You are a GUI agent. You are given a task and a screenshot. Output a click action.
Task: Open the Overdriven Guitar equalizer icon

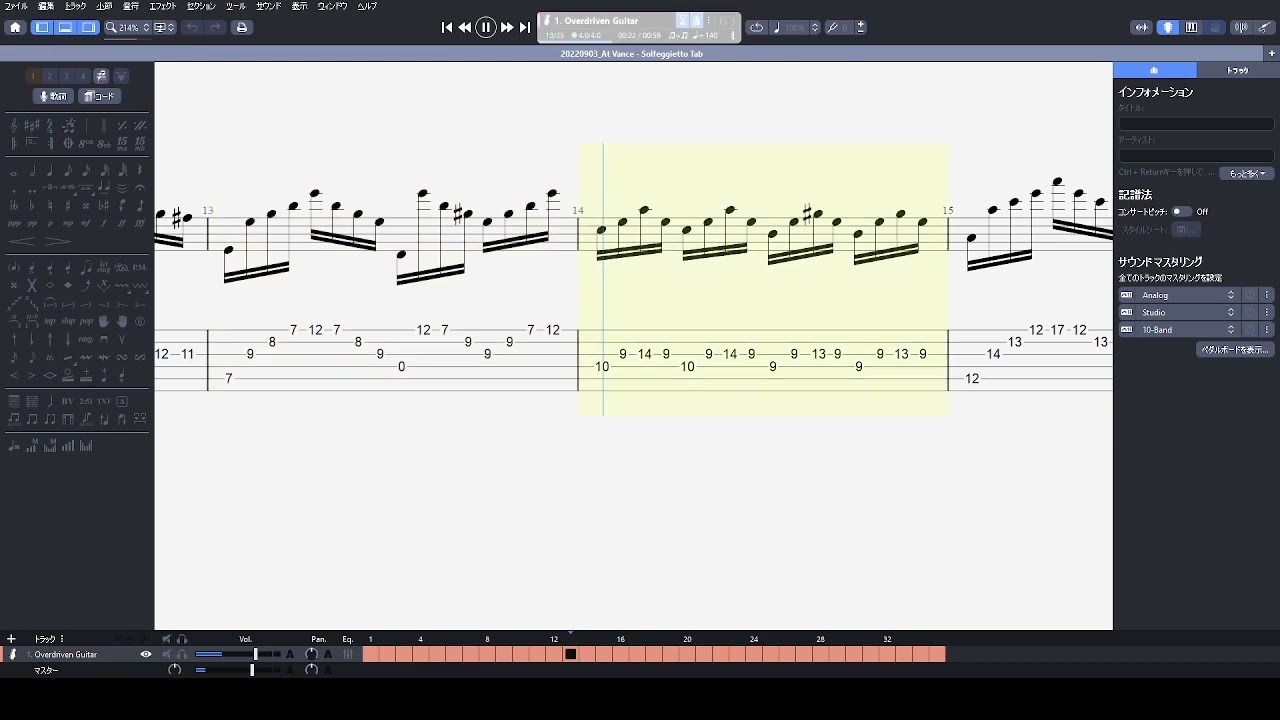pos(348,655)
